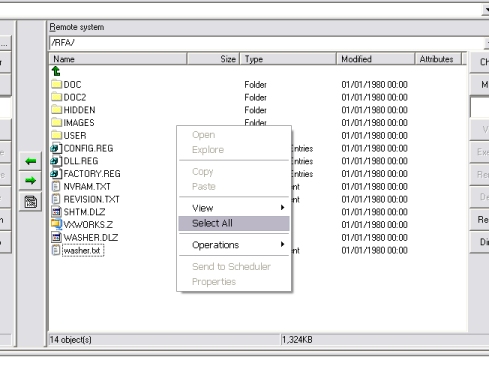
Task: Click the Size column header
Action: click(x=213, y=59)
